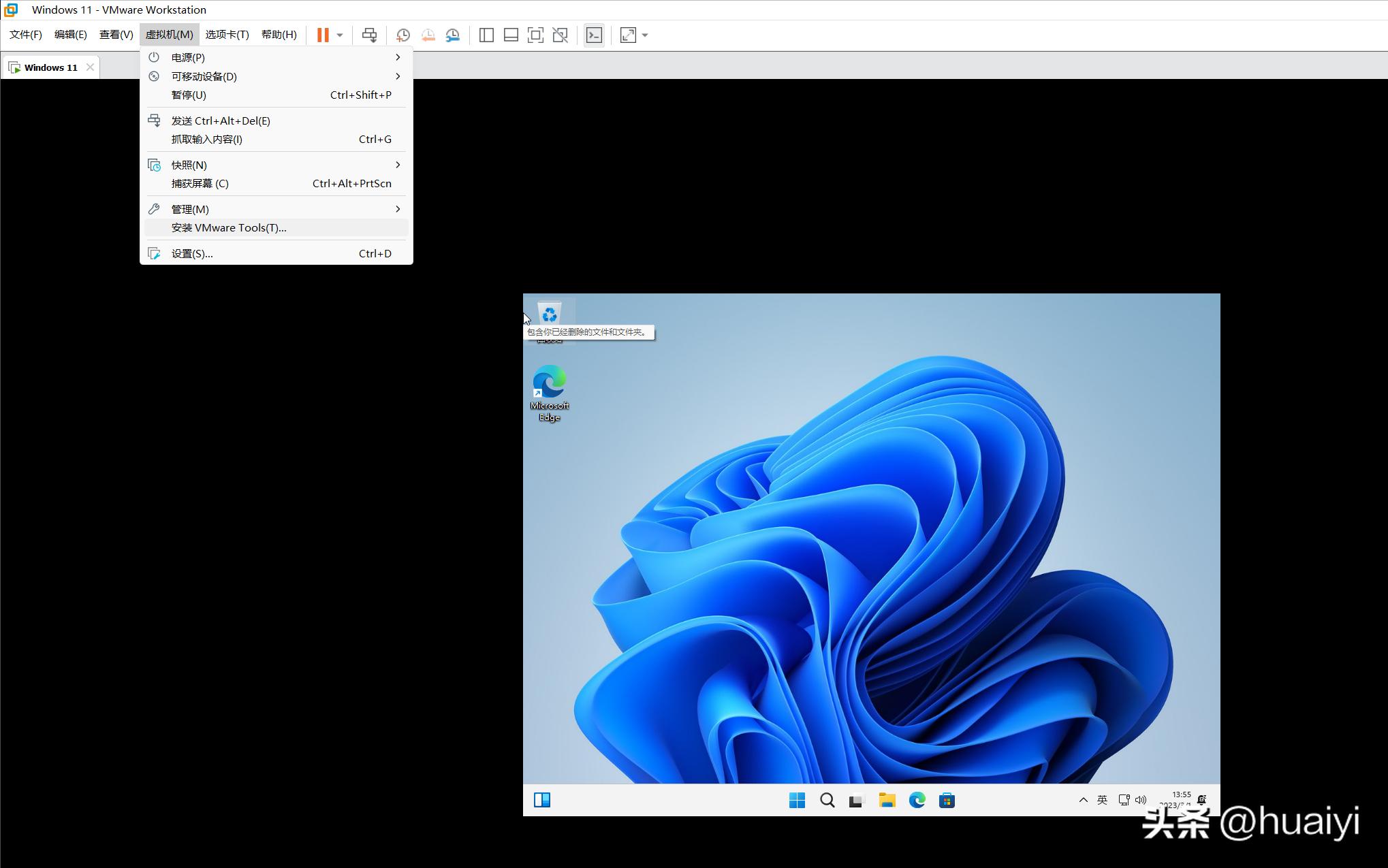Click the pause VM toolbar icon

click(323, 35)
